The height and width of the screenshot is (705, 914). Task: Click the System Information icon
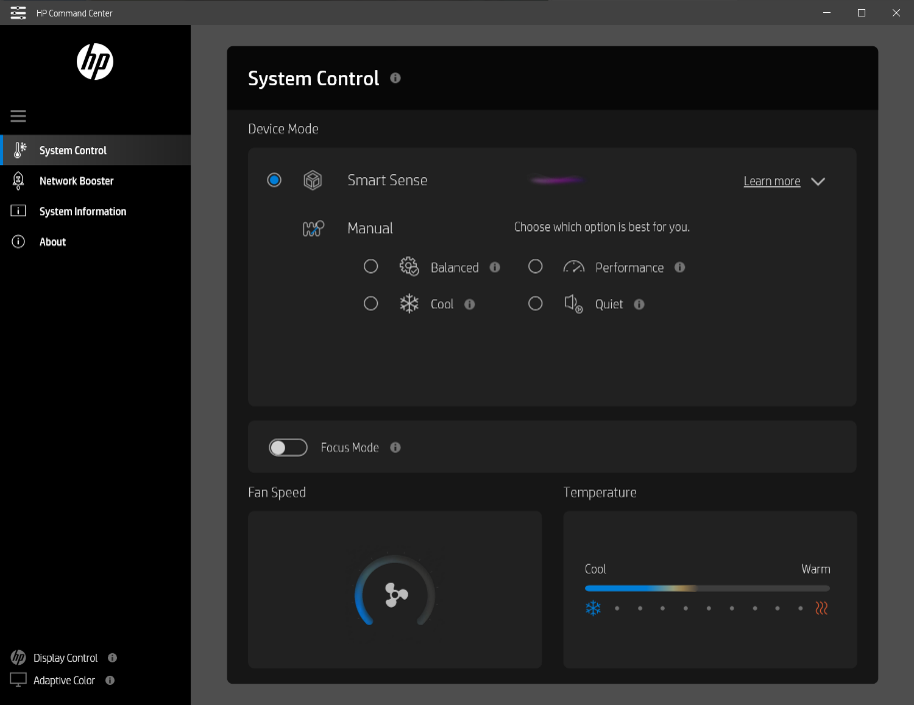tap(18, 211)
